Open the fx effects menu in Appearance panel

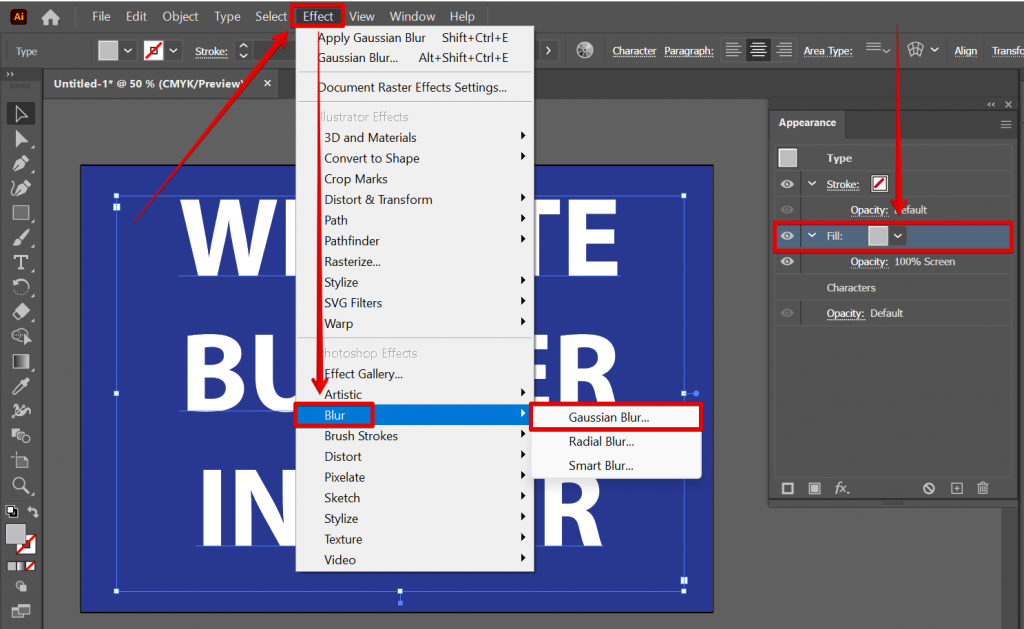click(x=840, y=487)
